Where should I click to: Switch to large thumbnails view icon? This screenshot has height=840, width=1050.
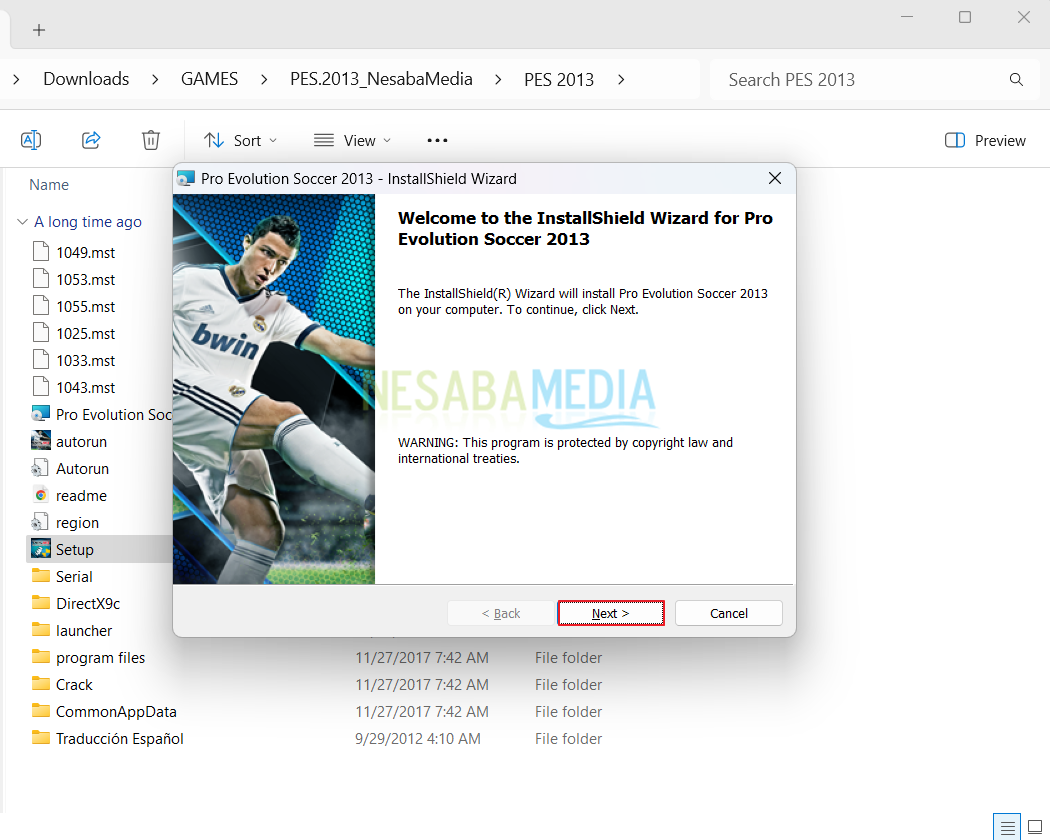[1035, 827]
